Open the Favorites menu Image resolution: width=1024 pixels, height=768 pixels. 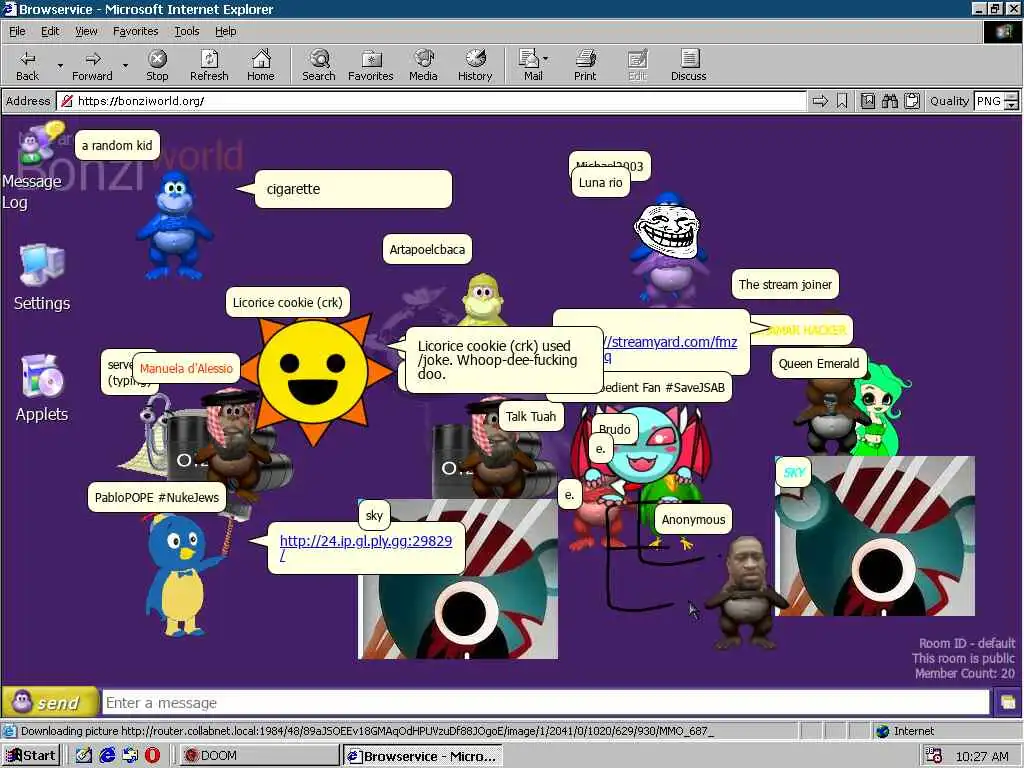(135, 31)
